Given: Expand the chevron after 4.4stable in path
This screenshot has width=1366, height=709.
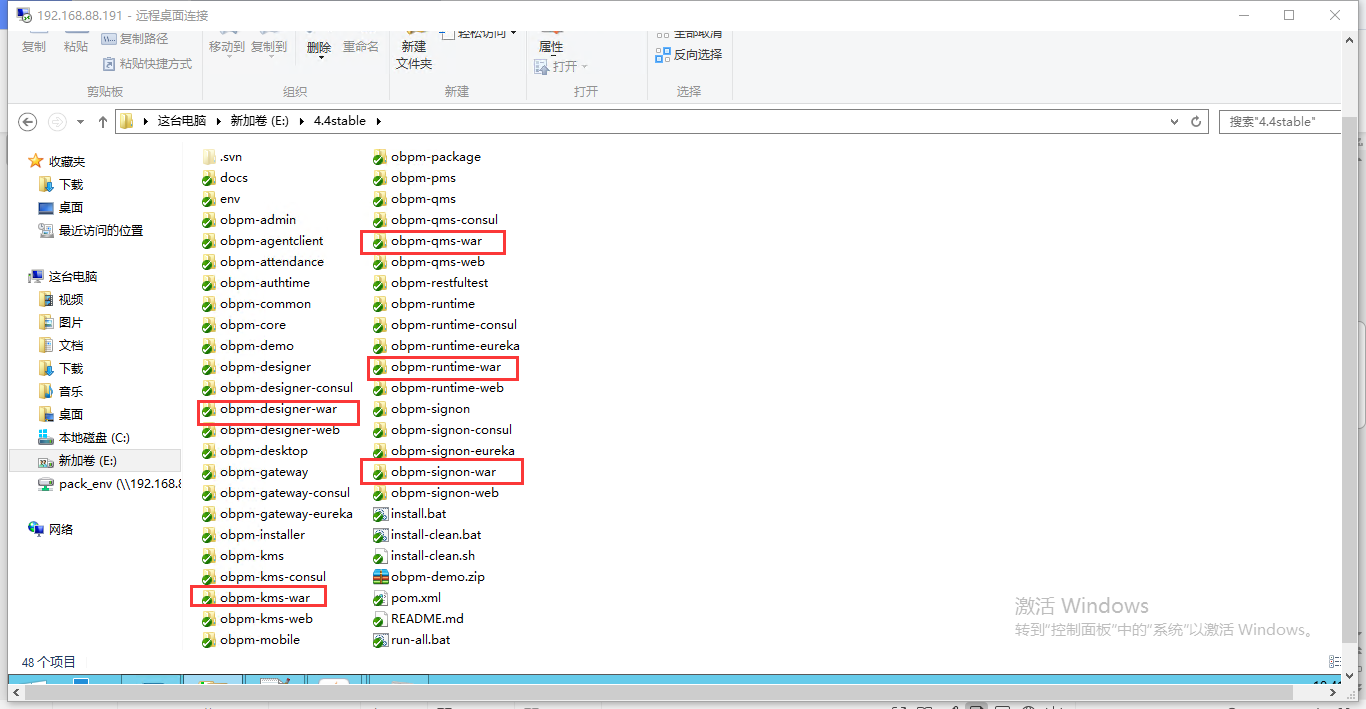Looking at the screenshot, I should tap(377, 121).
